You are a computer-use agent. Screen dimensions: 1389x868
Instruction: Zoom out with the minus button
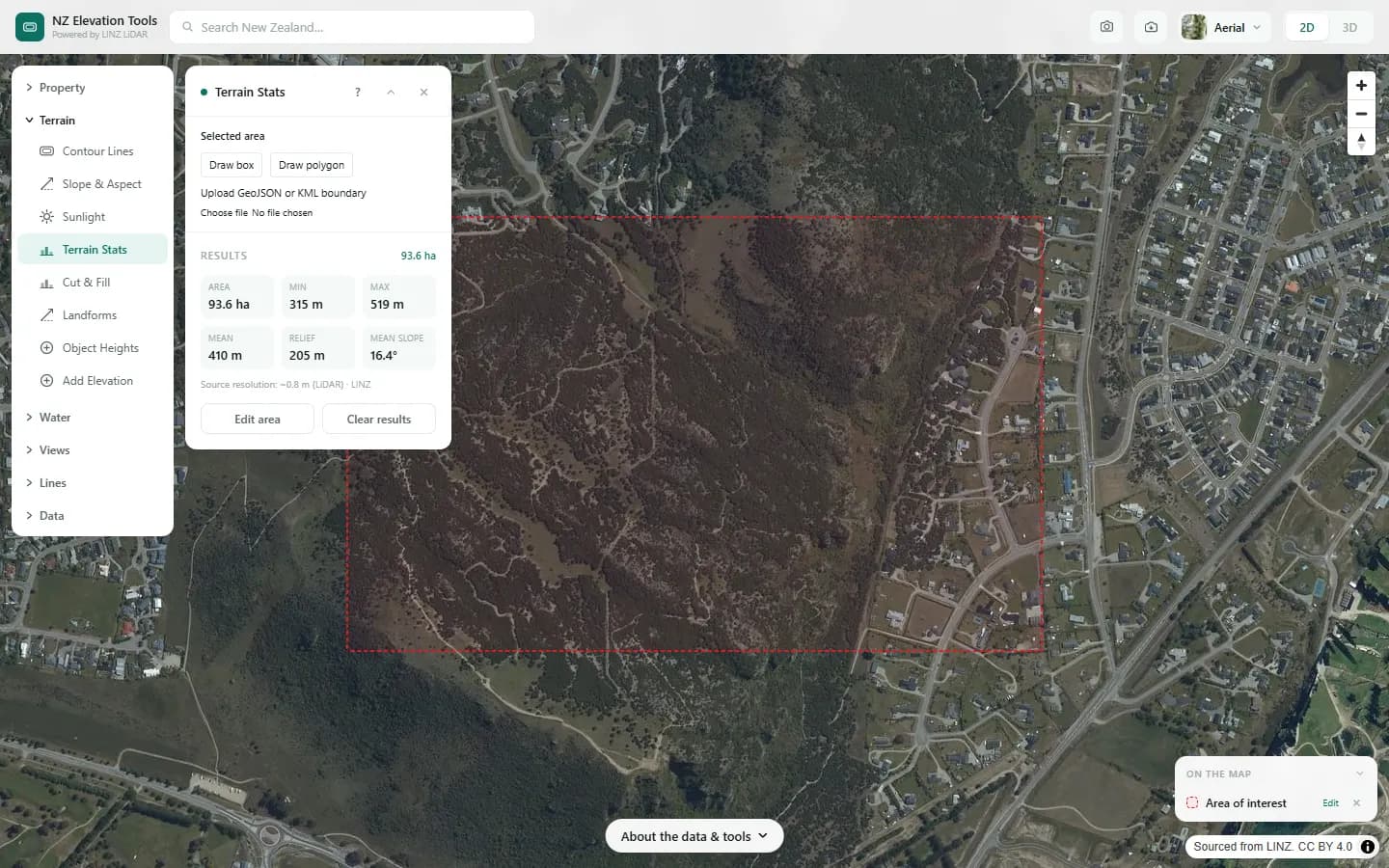click(1361, 114)
